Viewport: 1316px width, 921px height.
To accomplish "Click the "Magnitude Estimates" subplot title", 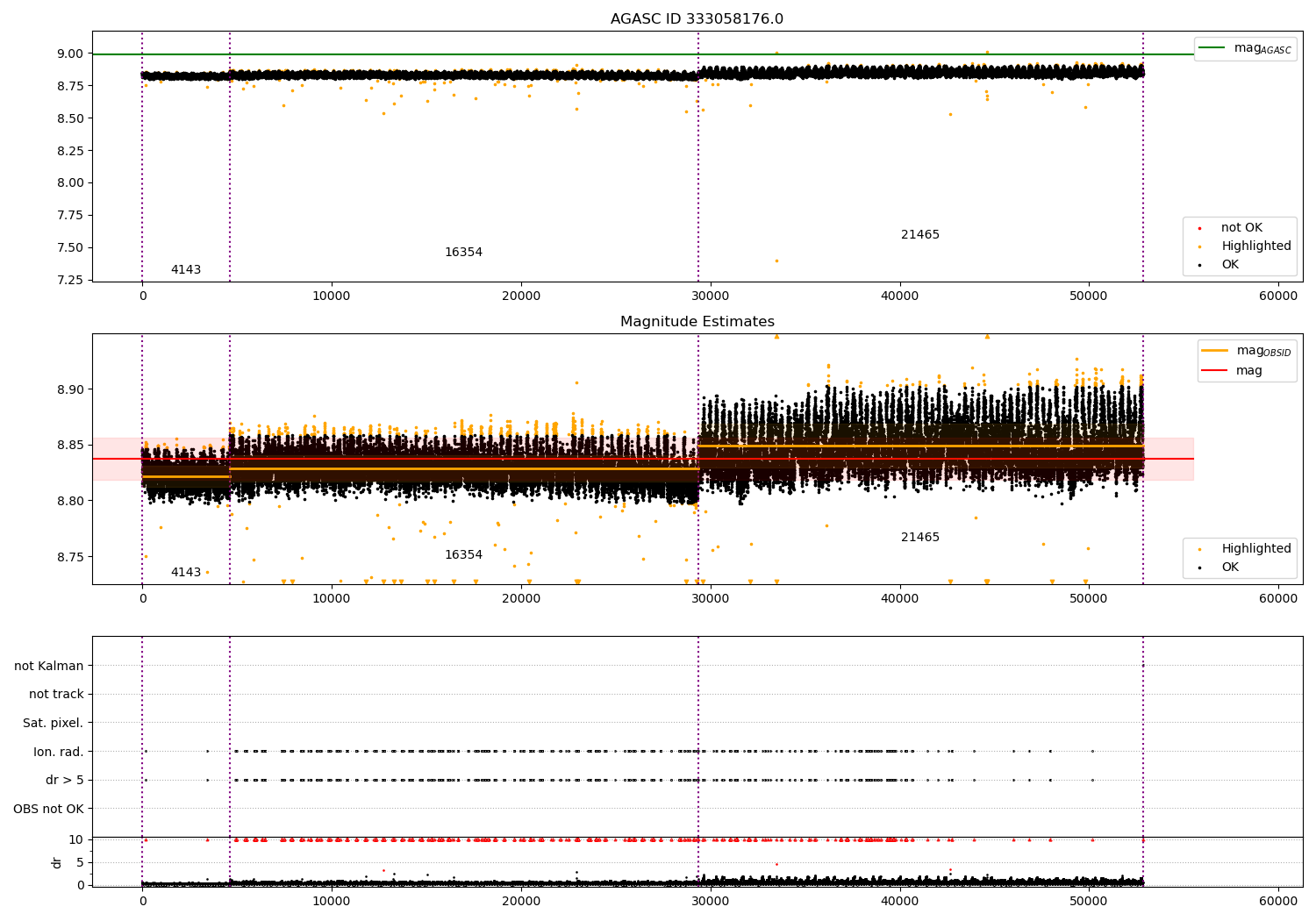I will pos(697,322).
